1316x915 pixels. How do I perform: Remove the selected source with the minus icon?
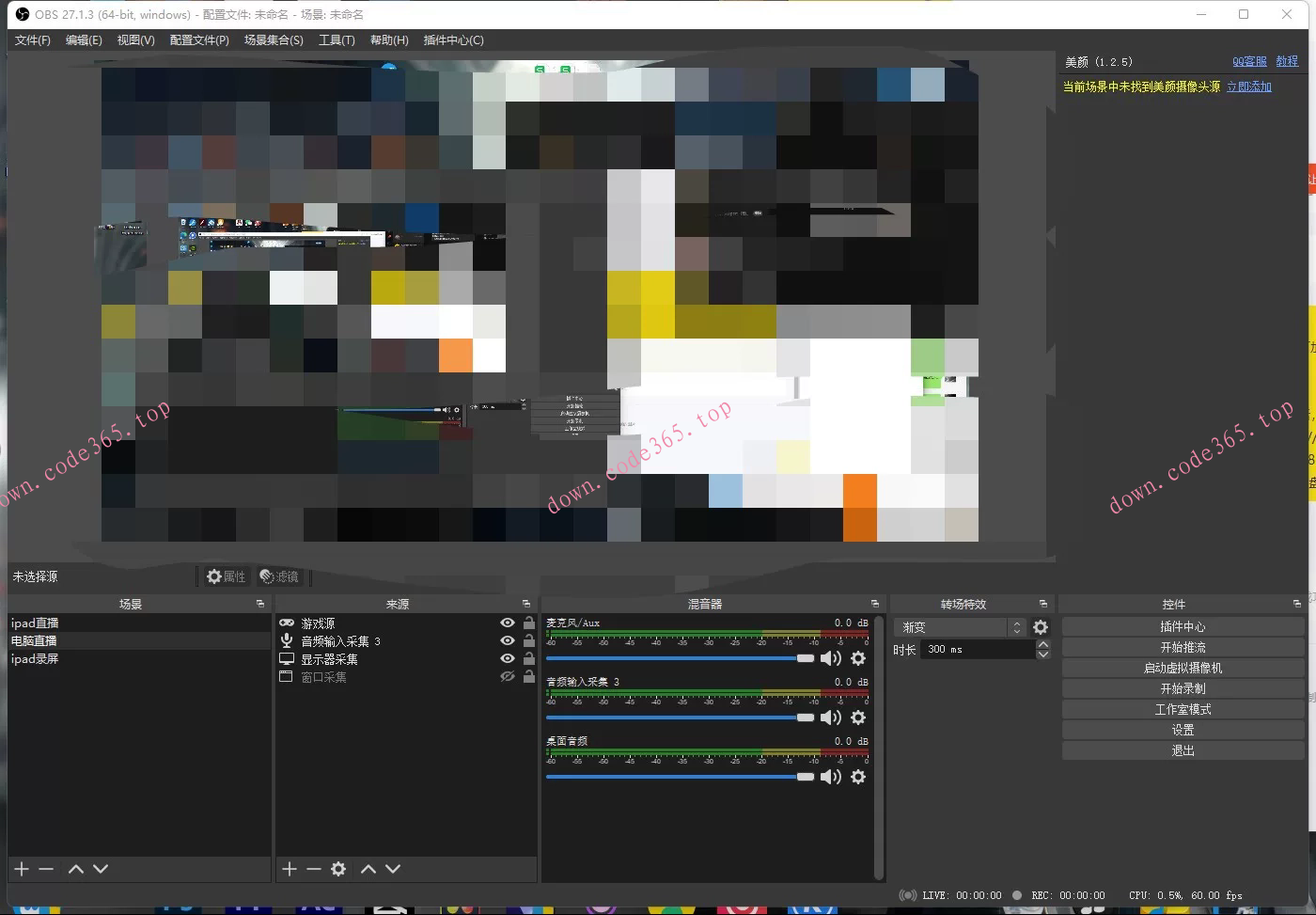(314, 869)
